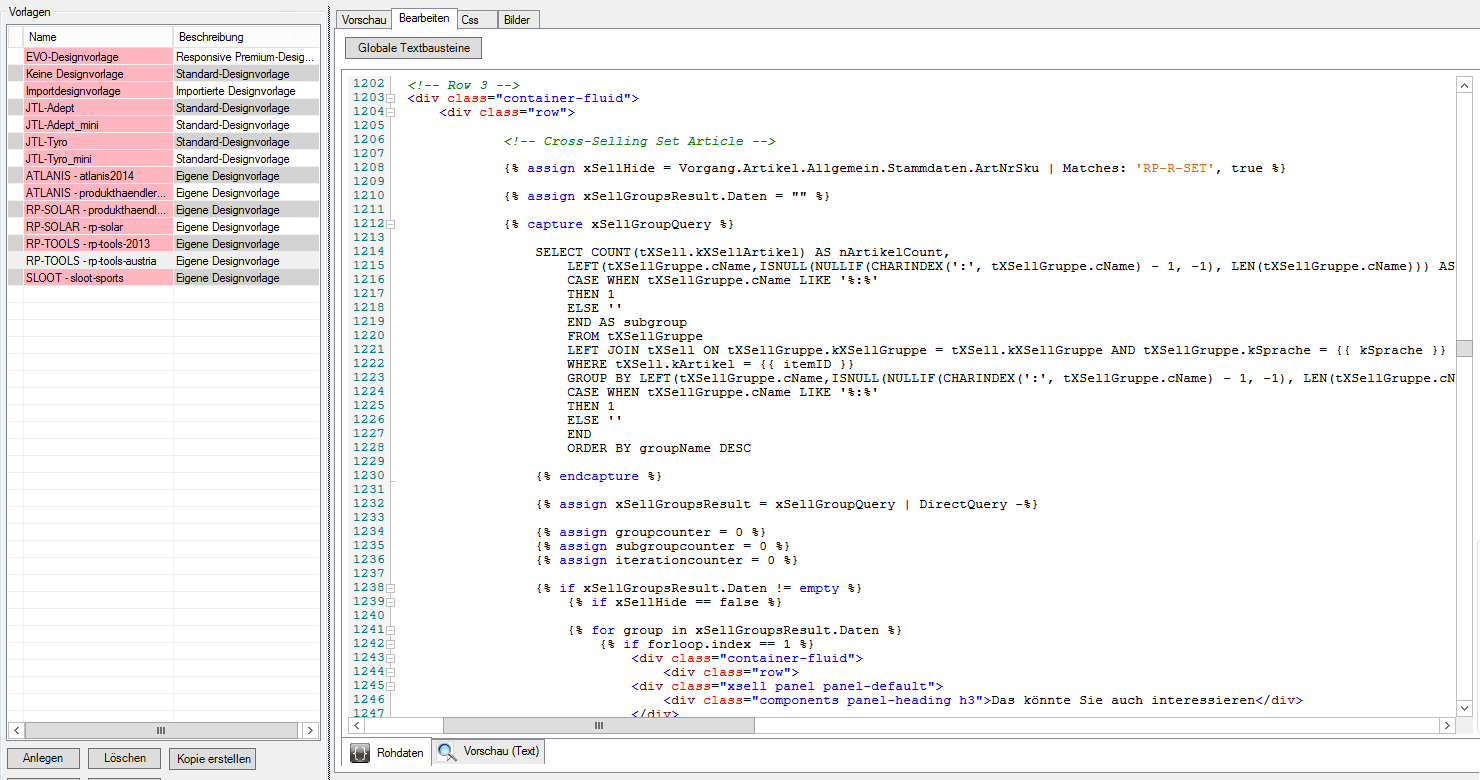Select the JTL-Tyro_mini template row
The width and height of the screenshot is (1480, 780).
164,159
